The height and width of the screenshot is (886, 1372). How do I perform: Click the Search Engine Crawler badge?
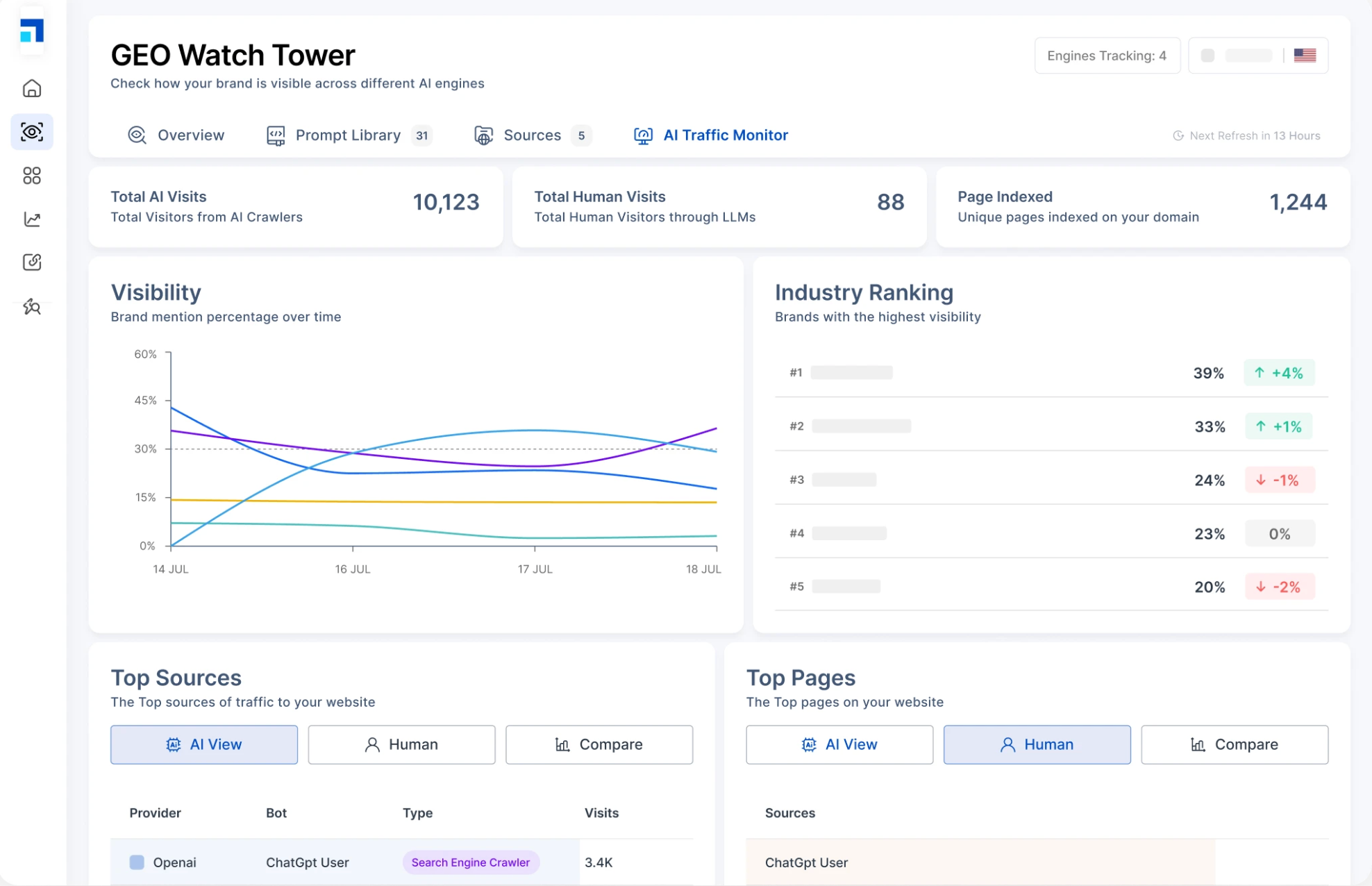pyautogui.click(x=471, y=862)
